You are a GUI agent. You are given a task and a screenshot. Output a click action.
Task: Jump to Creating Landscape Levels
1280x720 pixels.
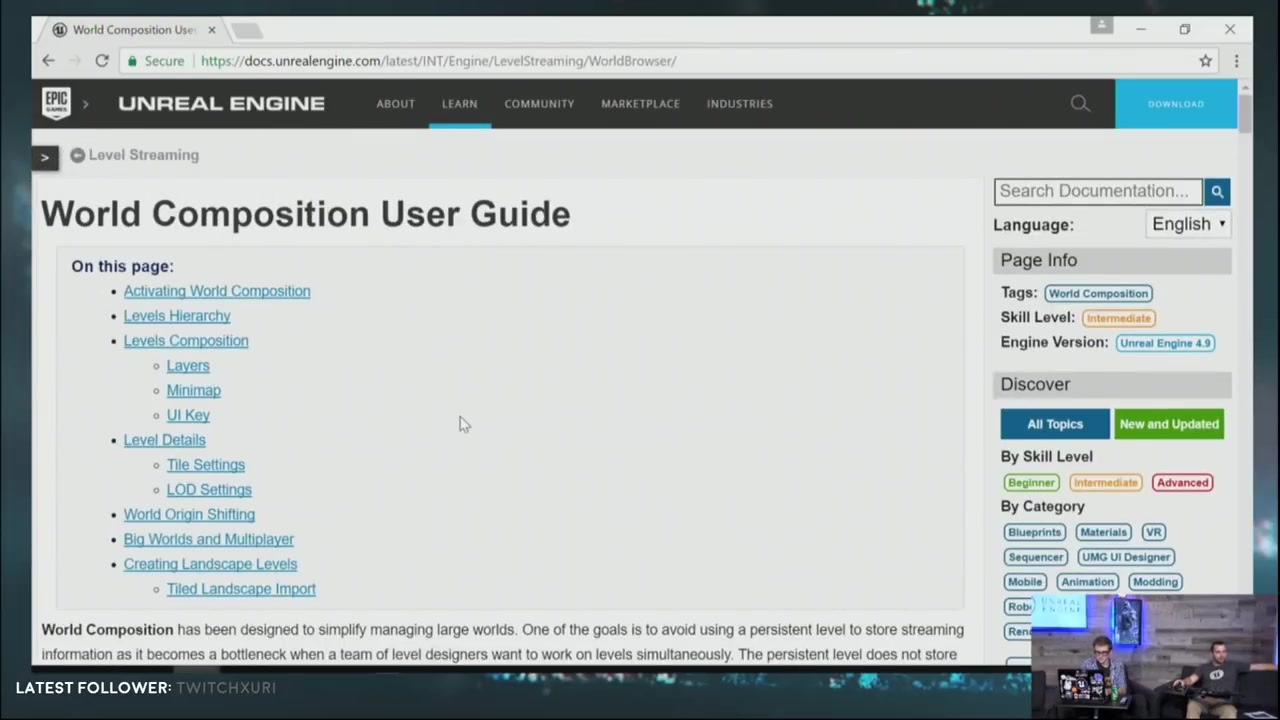pyautogui.click(x=210, y=564)
